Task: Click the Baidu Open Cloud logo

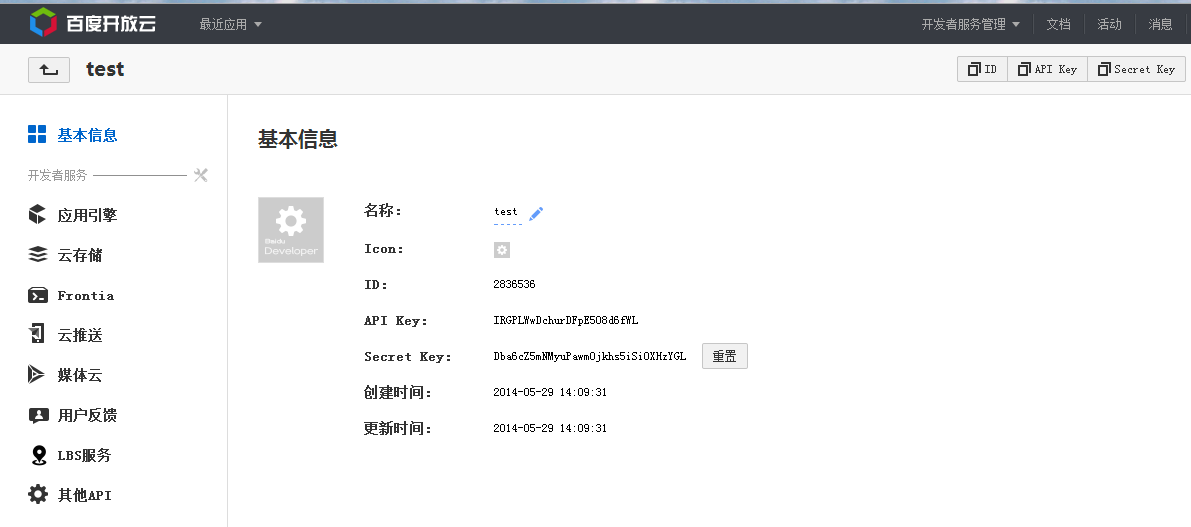Action: coord(93,24)
